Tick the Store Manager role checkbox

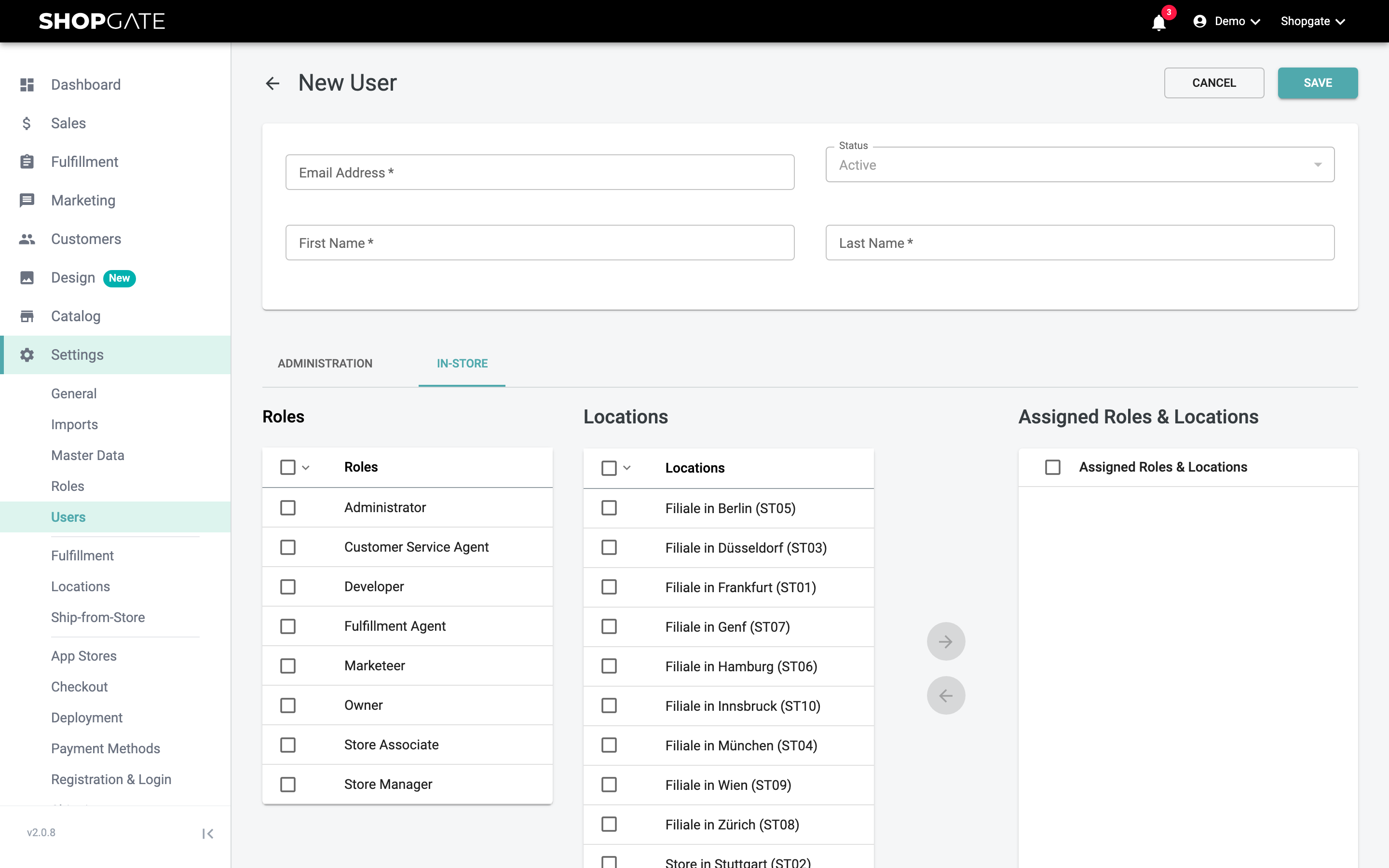288,784
